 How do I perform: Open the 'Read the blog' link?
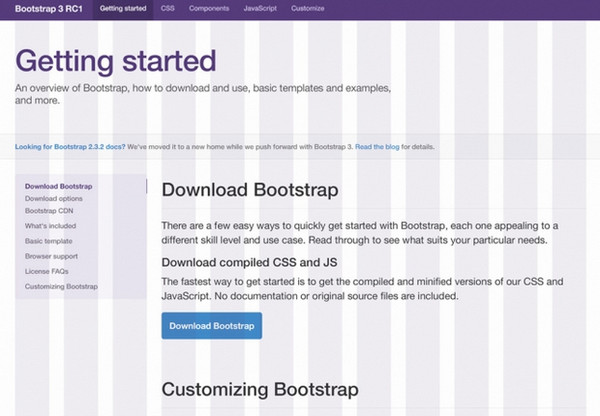click(x=377, y=147)
